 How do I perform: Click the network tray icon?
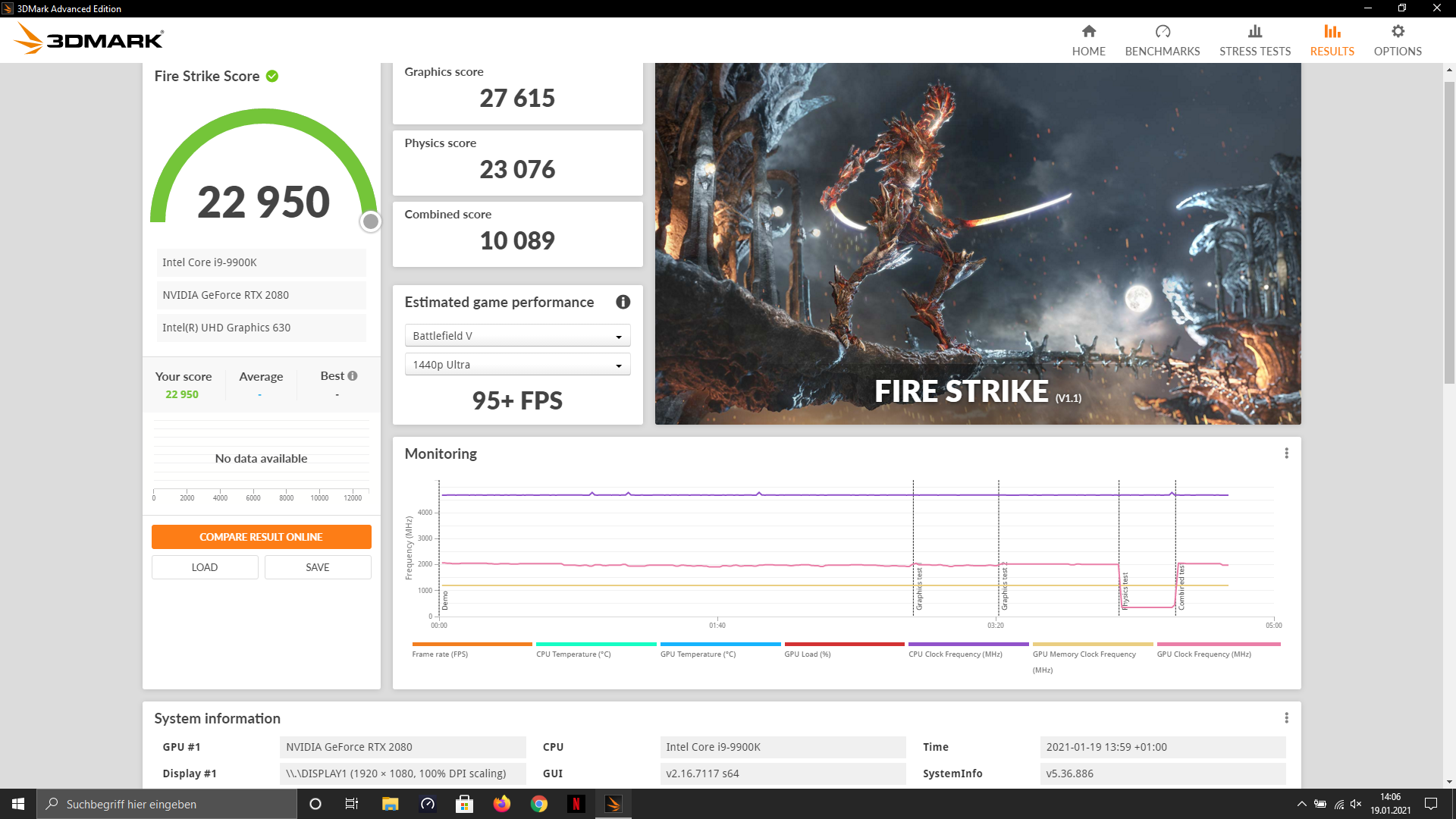pyautogui.click(x=1338, y=804)
